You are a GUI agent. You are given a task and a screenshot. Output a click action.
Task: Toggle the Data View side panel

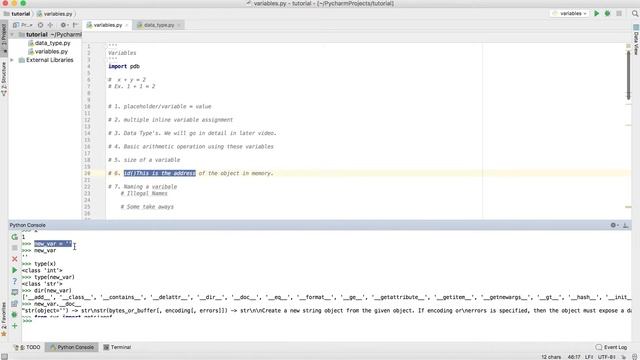636,40
